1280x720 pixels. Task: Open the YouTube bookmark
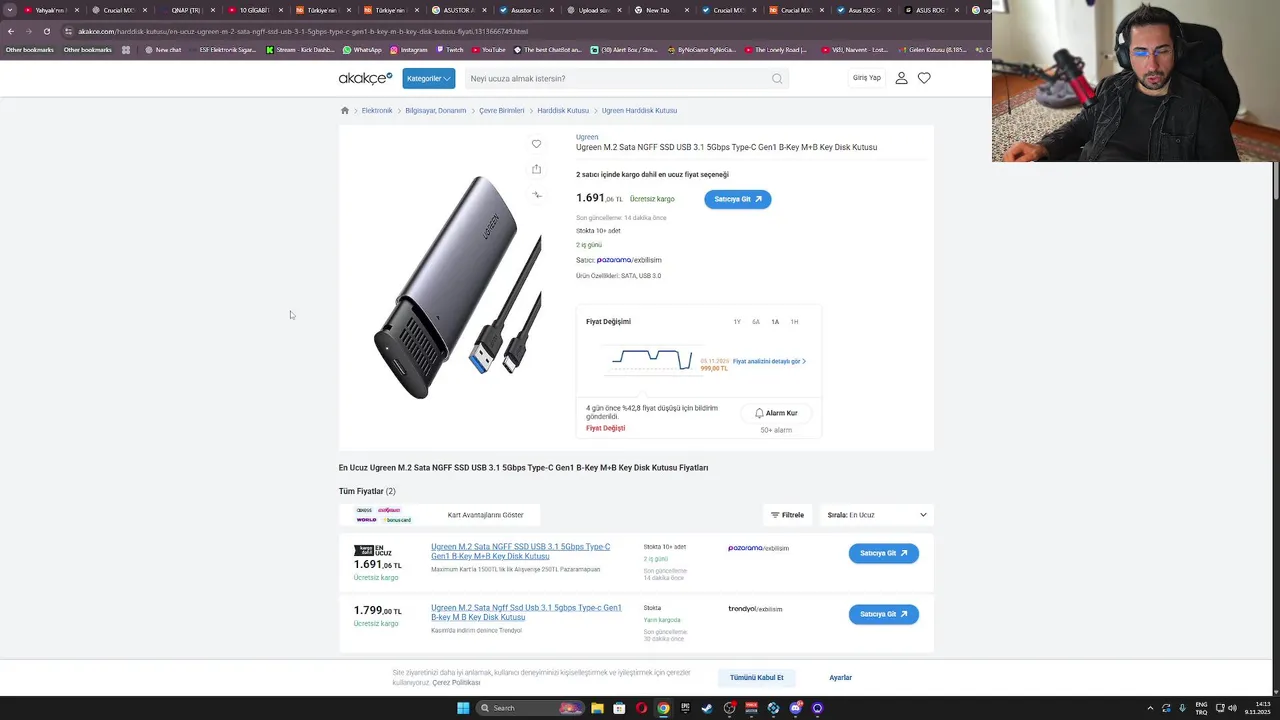coord(489,50)
